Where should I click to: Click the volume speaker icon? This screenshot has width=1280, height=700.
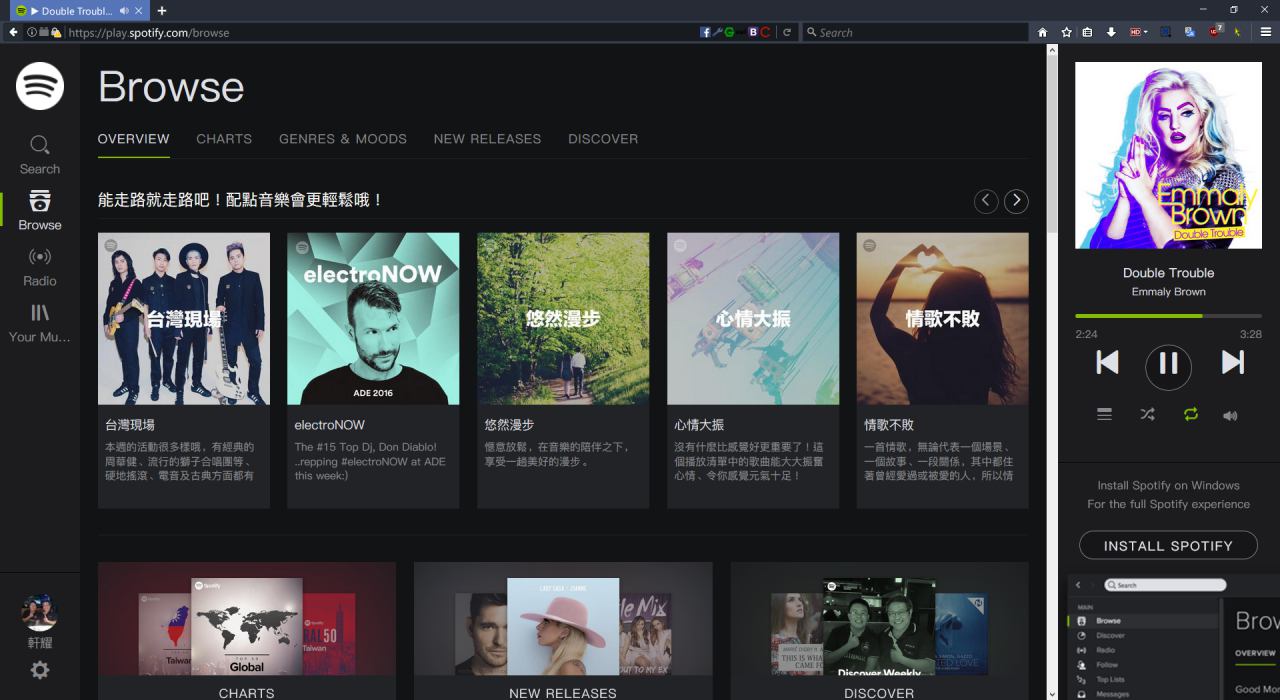pyautogui.click(x=1230, y=415)
